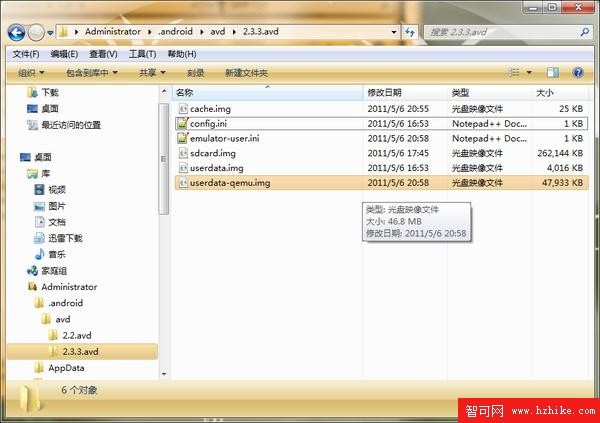Click the 262,144 KB size cell

coord(560,154)
